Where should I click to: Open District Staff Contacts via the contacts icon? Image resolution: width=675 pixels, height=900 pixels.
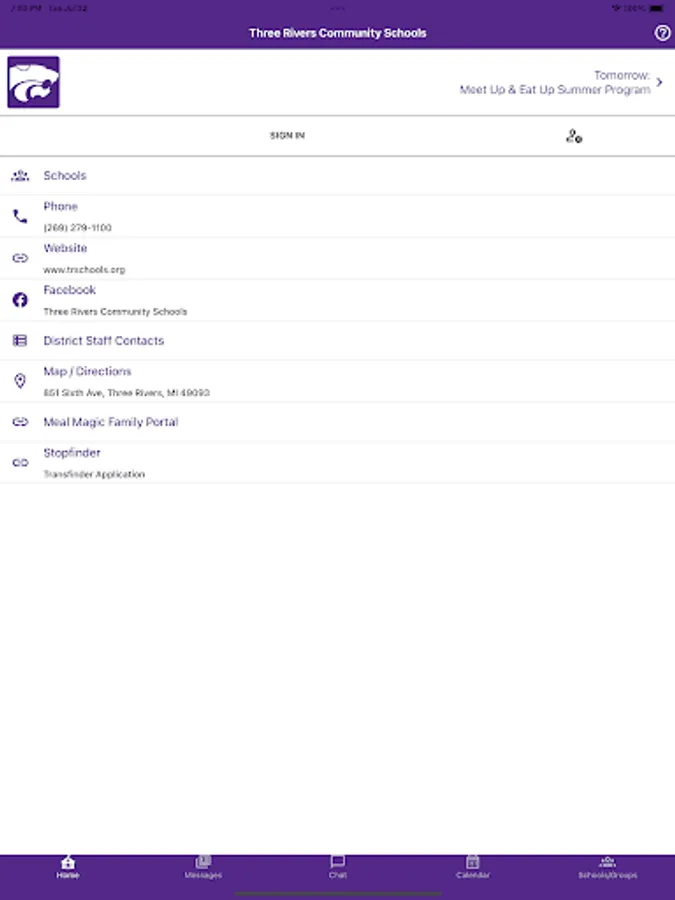pos(20,340)
